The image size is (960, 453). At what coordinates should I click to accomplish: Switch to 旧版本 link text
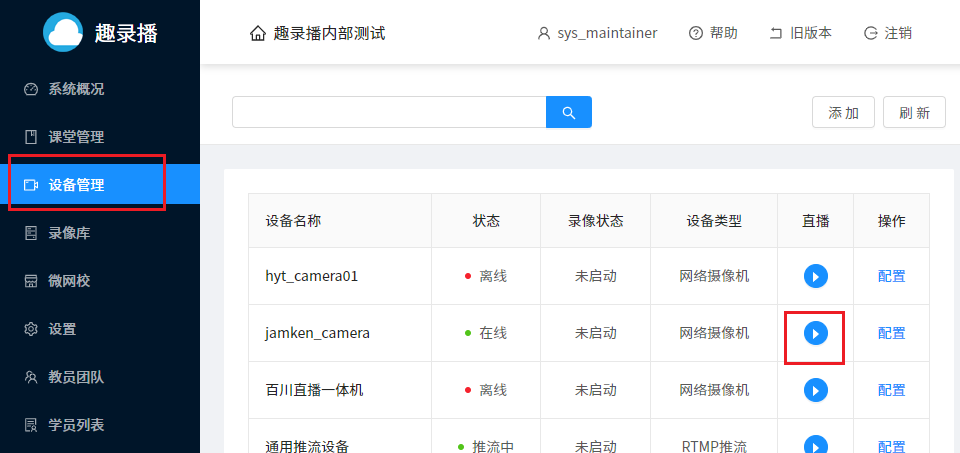811,33
